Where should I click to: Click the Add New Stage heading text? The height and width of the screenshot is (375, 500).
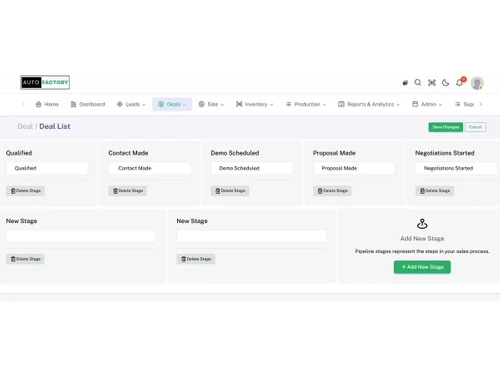pyautogui.click(x=422, y=239)
